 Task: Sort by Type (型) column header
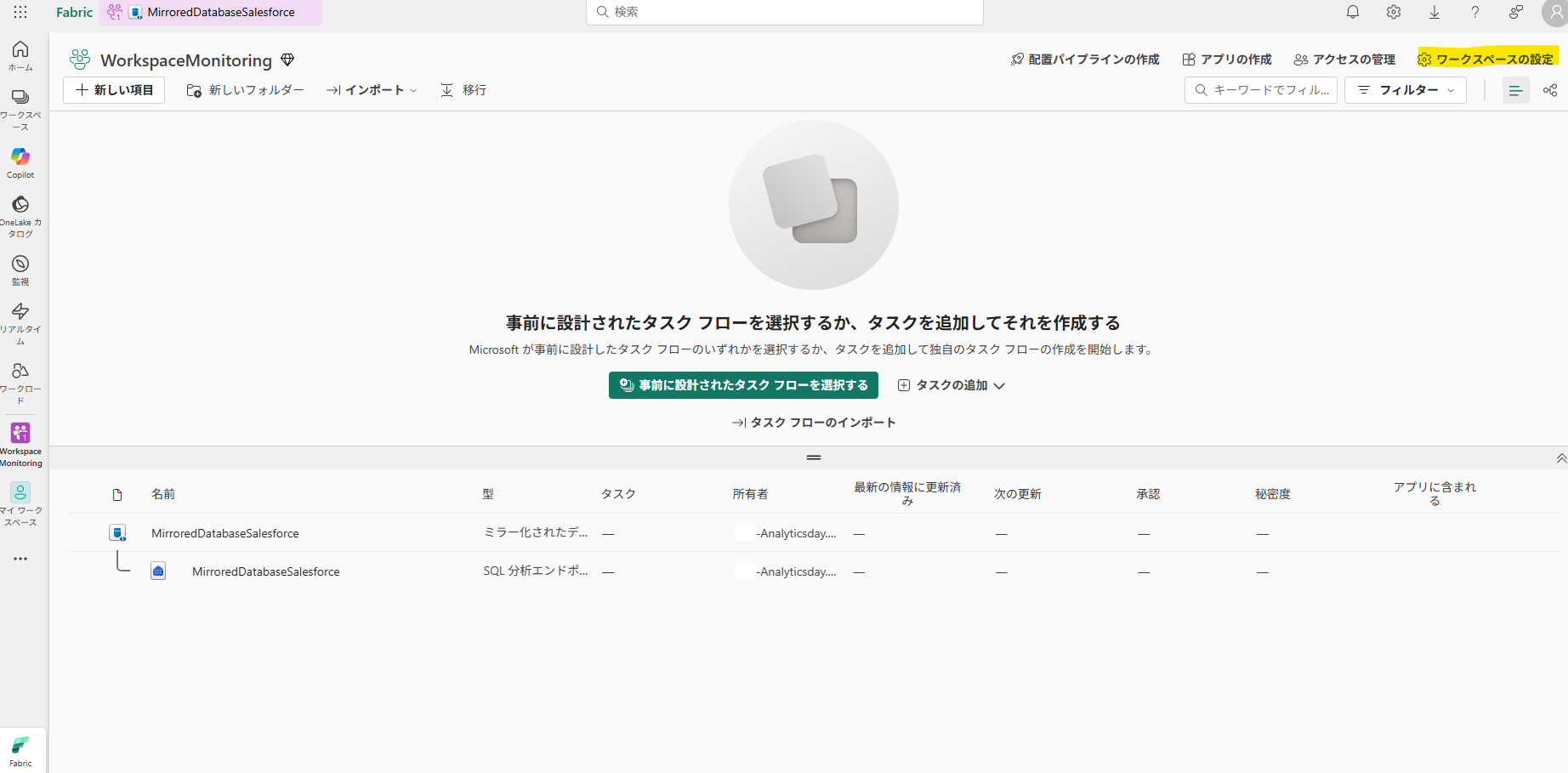point(488,494)
